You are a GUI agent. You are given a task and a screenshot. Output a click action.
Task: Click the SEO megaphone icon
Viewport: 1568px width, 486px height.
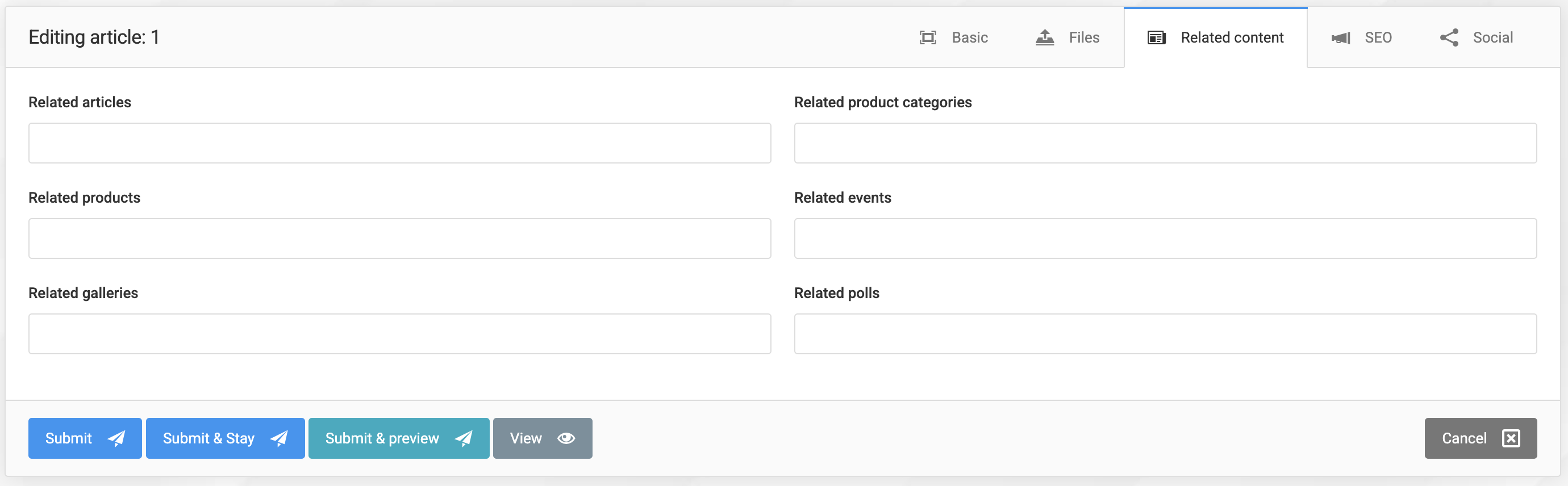pos(1340,37)
